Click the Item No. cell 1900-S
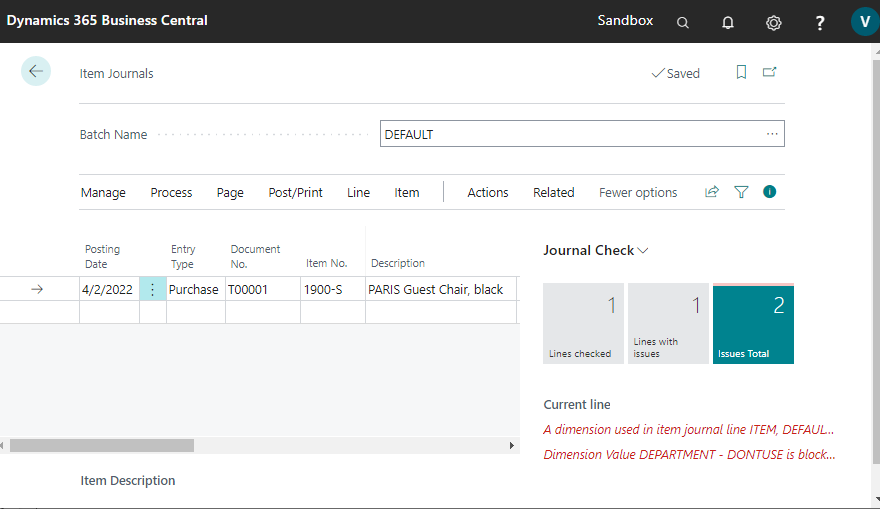Screen dimensions: 880x509 click(333, 289)
